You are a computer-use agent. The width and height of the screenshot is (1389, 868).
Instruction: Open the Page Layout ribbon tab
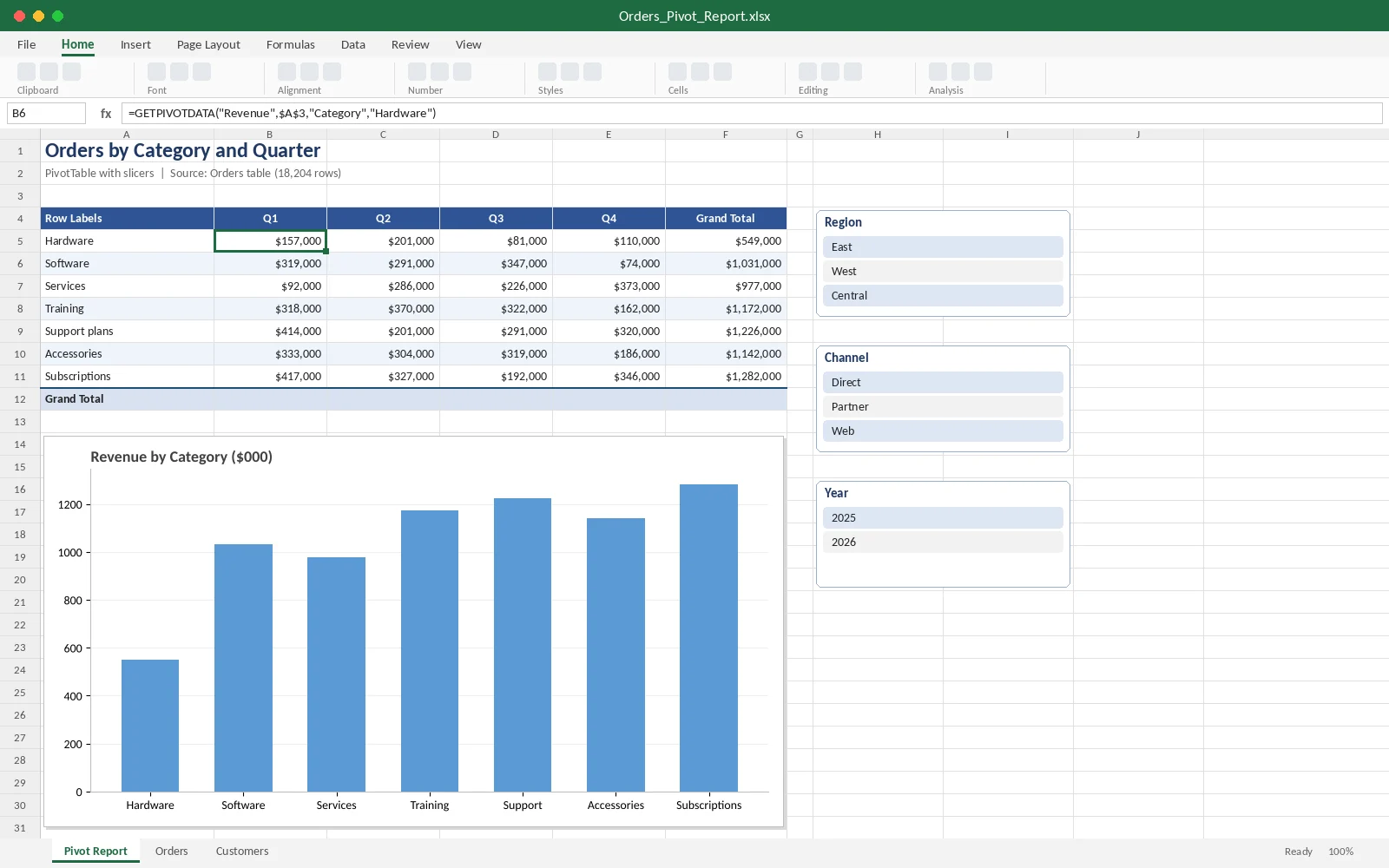(208, 44)
